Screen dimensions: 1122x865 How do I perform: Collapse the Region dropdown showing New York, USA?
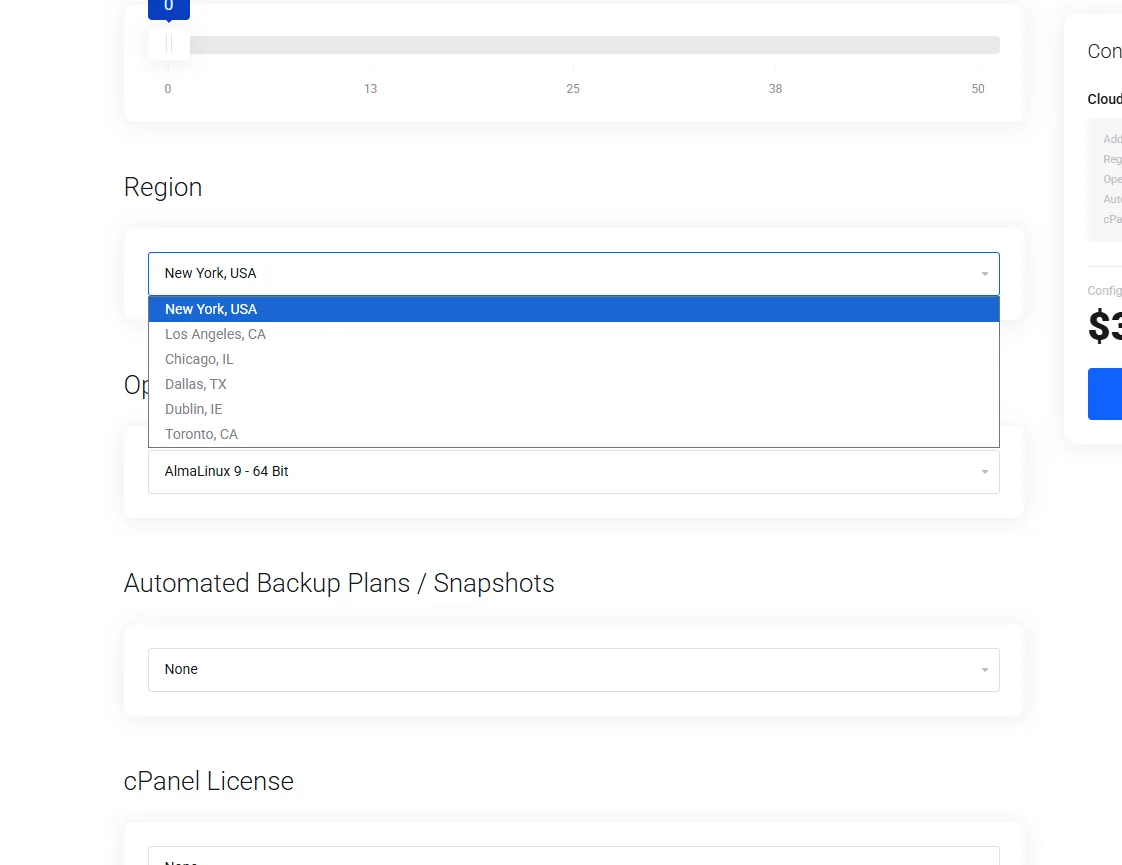(x=573, y=273)
